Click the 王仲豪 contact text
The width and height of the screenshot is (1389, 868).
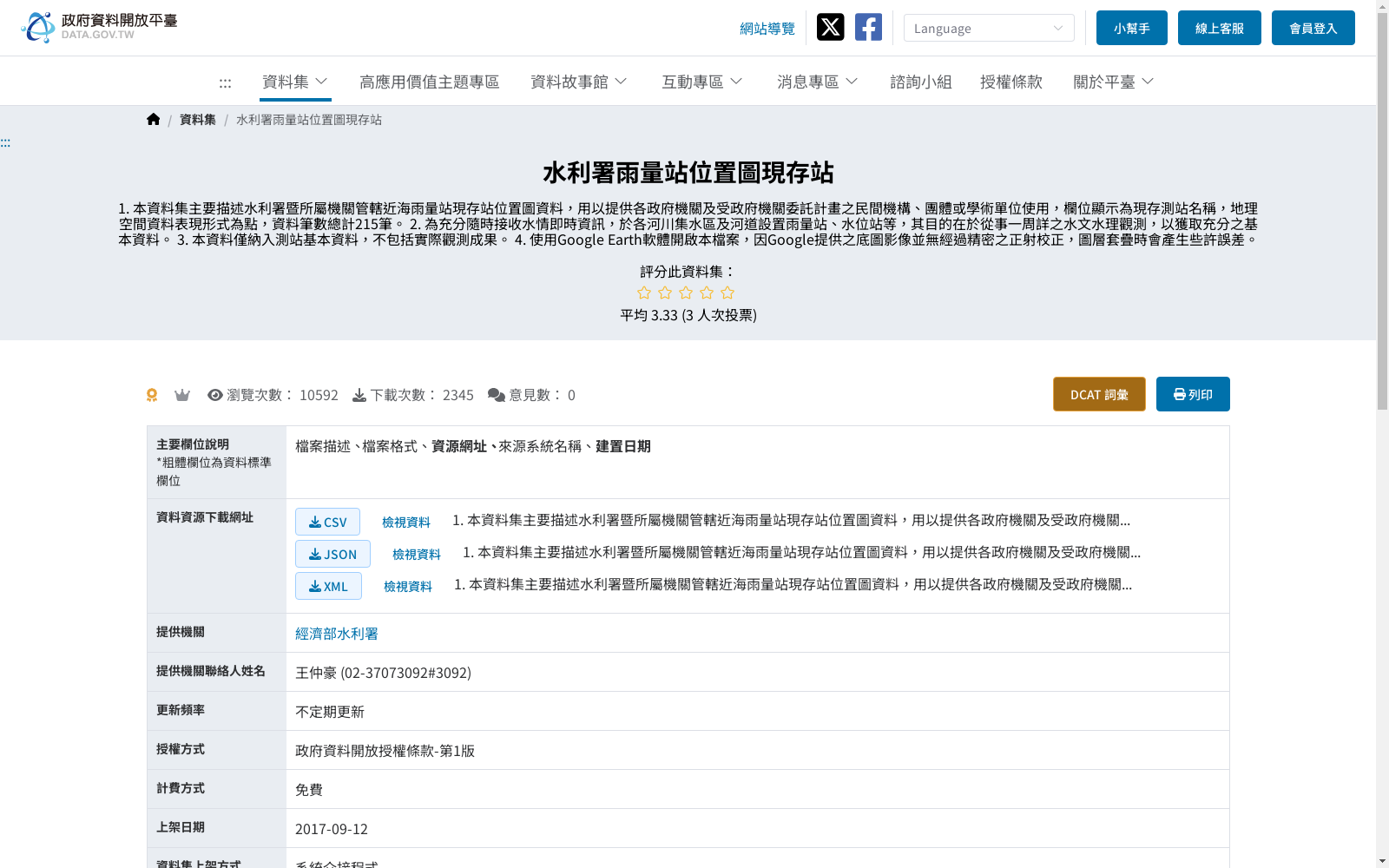pyautogui.click(x=383, y=673)
